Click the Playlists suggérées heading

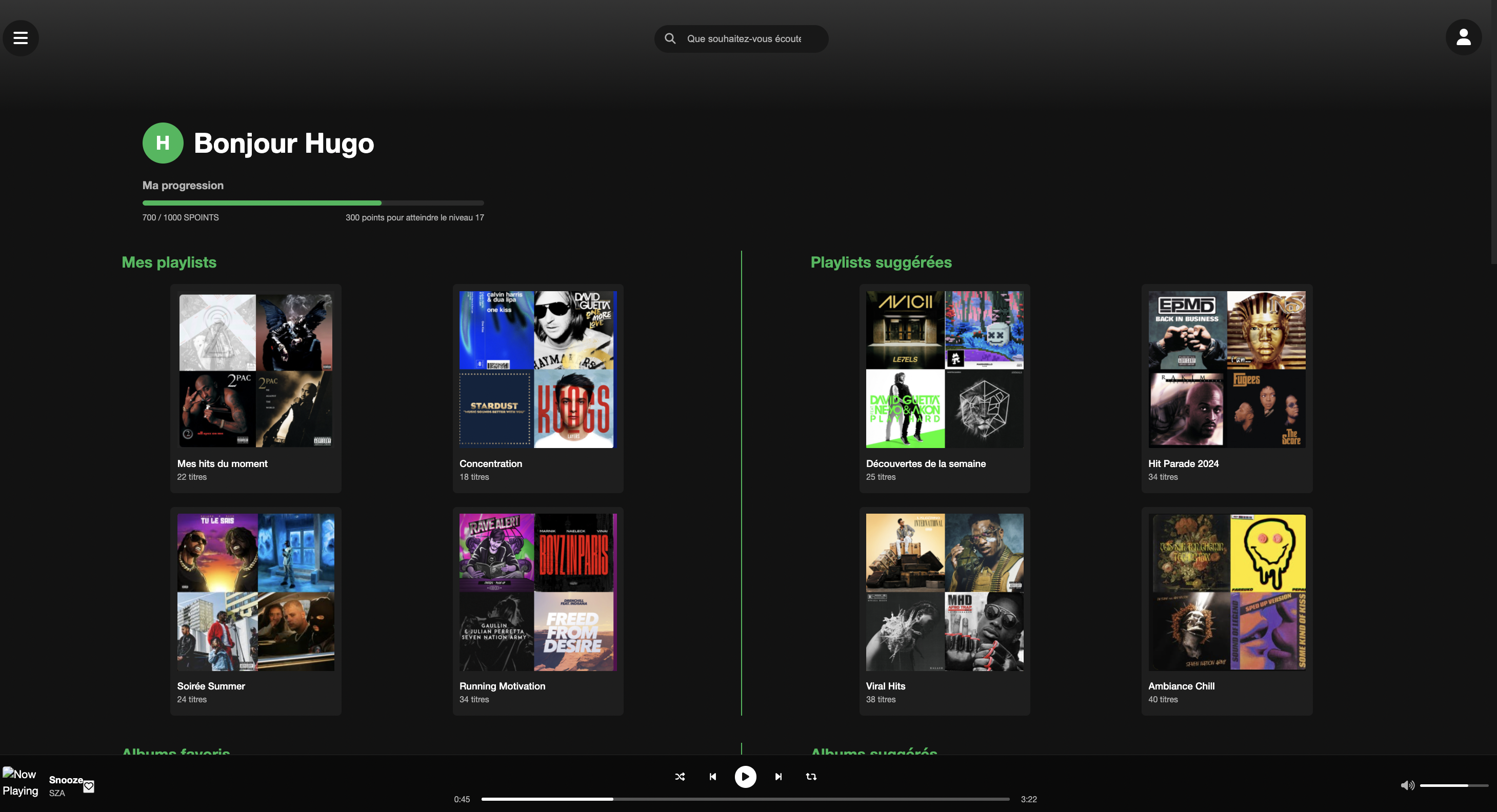pyautogui.click(x=881, y=262)
